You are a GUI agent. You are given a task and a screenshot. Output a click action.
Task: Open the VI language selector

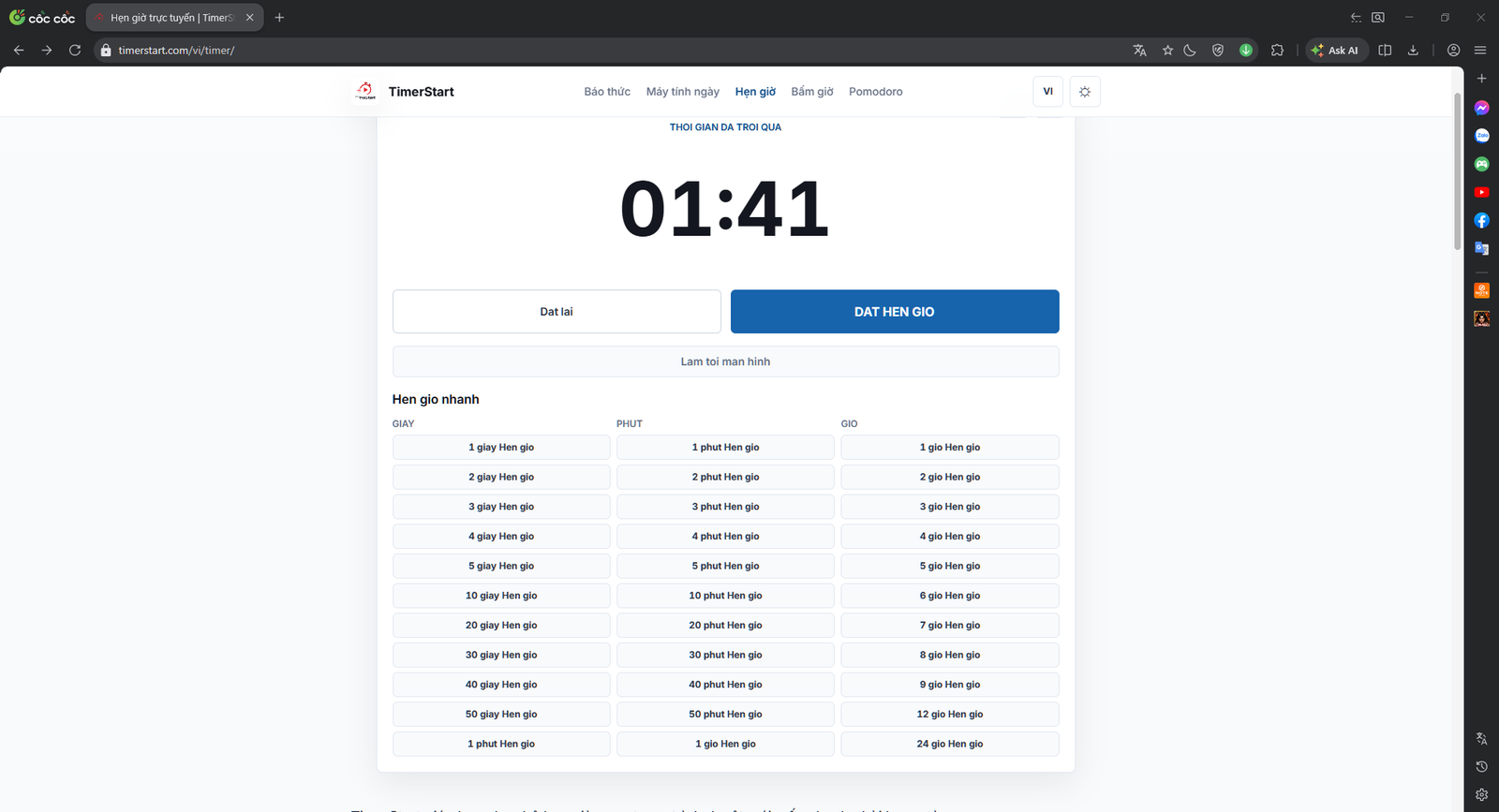[1048, 92]
